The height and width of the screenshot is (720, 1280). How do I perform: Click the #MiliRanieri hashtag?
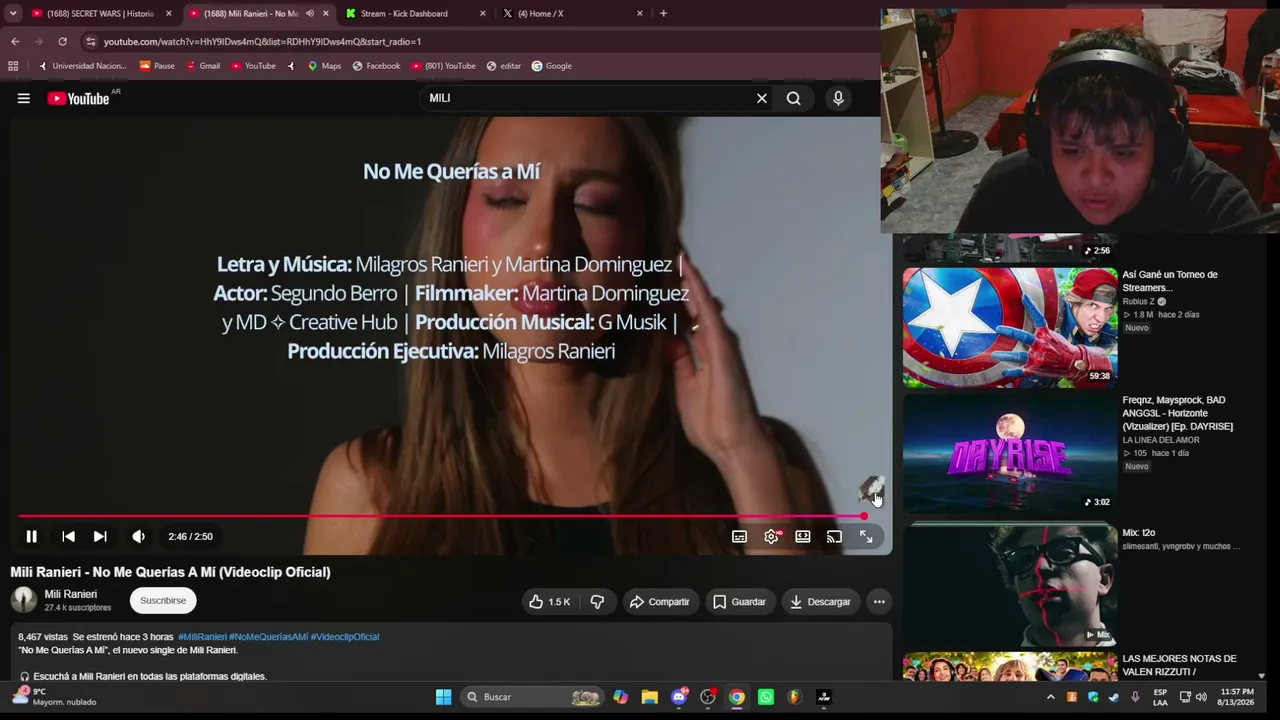point(202,637)
